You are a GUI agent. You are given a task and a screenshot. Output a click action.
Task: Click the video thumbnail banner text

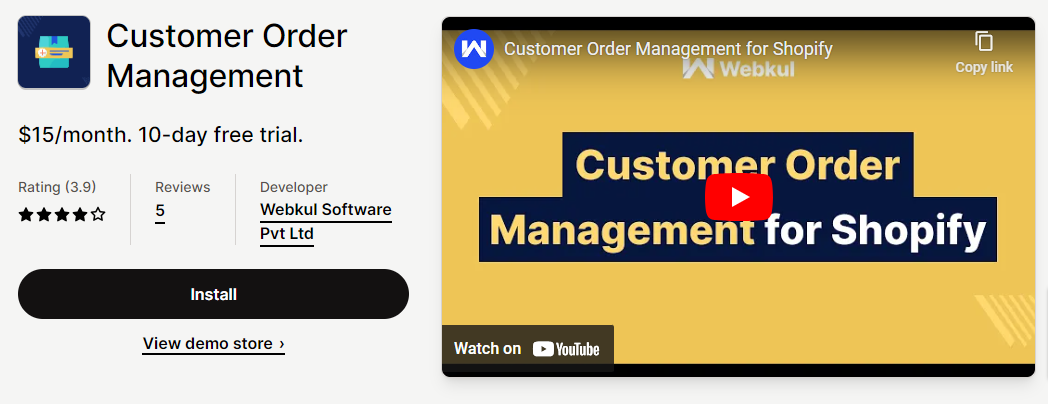738,197
